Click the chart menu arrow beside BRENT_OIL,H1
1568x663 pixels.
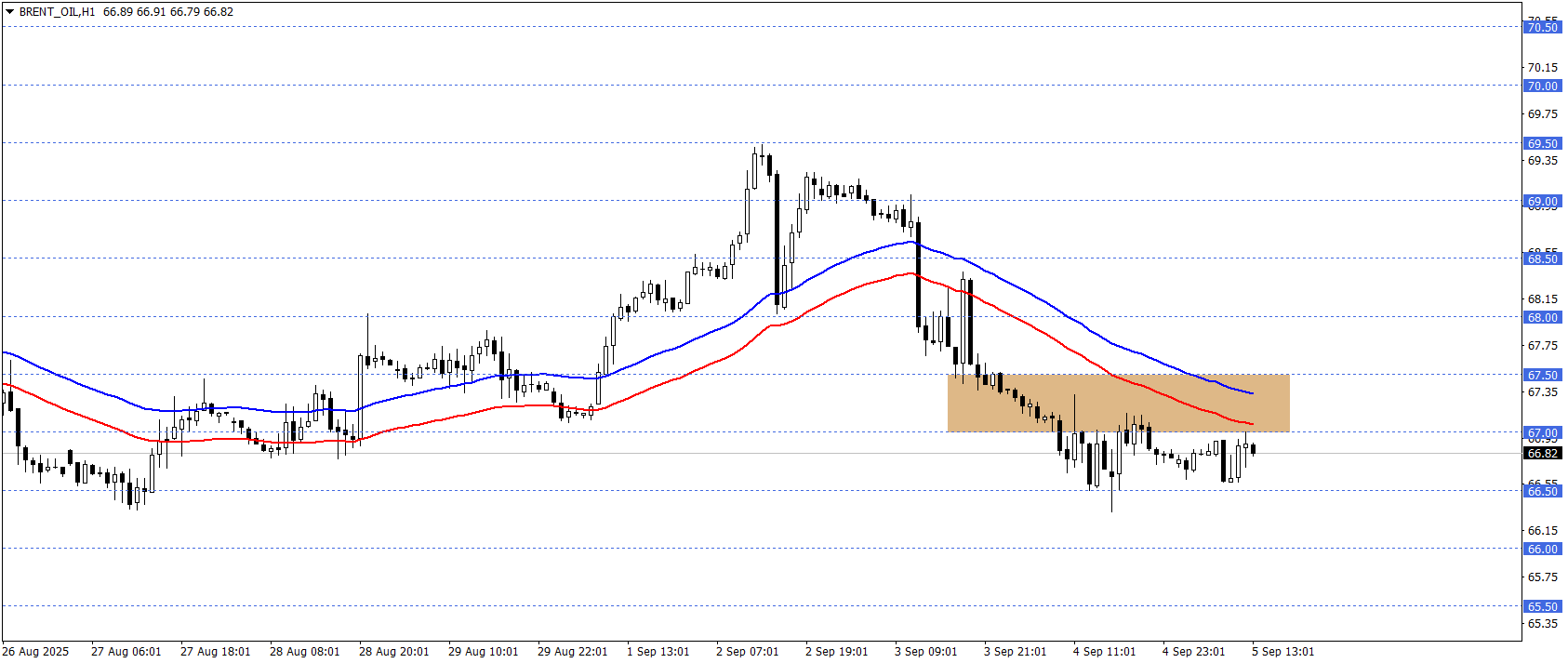(x=10, y=12)
